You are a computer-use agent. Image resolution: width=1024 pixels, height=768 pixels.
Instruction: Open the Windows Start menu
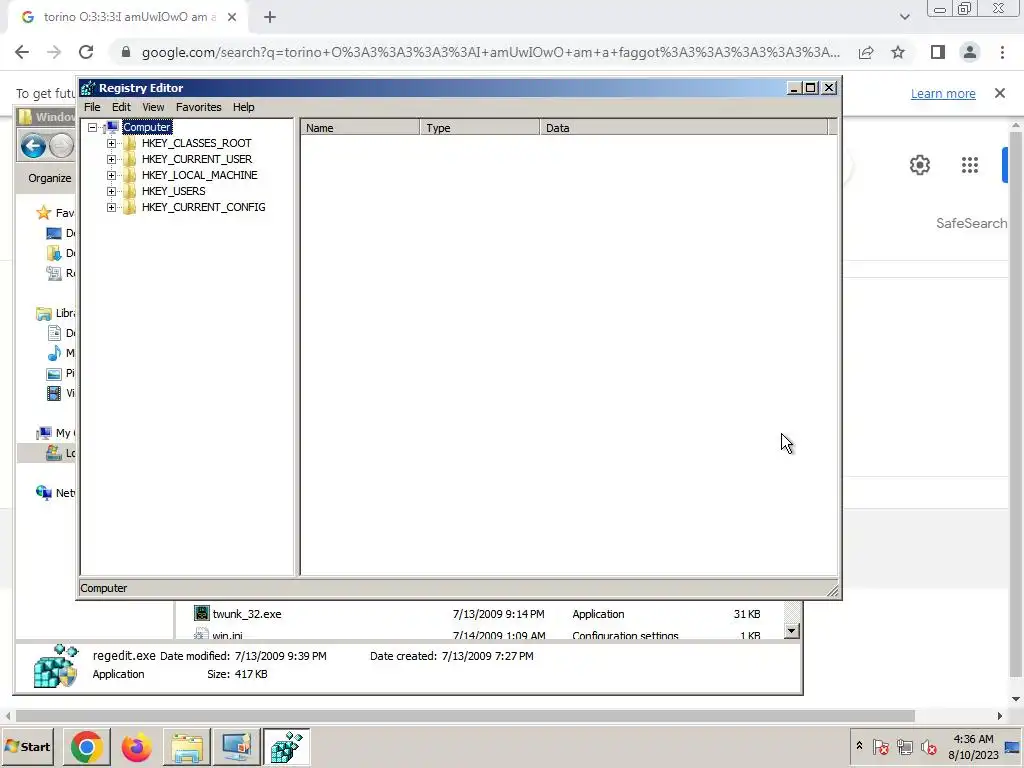point(27,747)
